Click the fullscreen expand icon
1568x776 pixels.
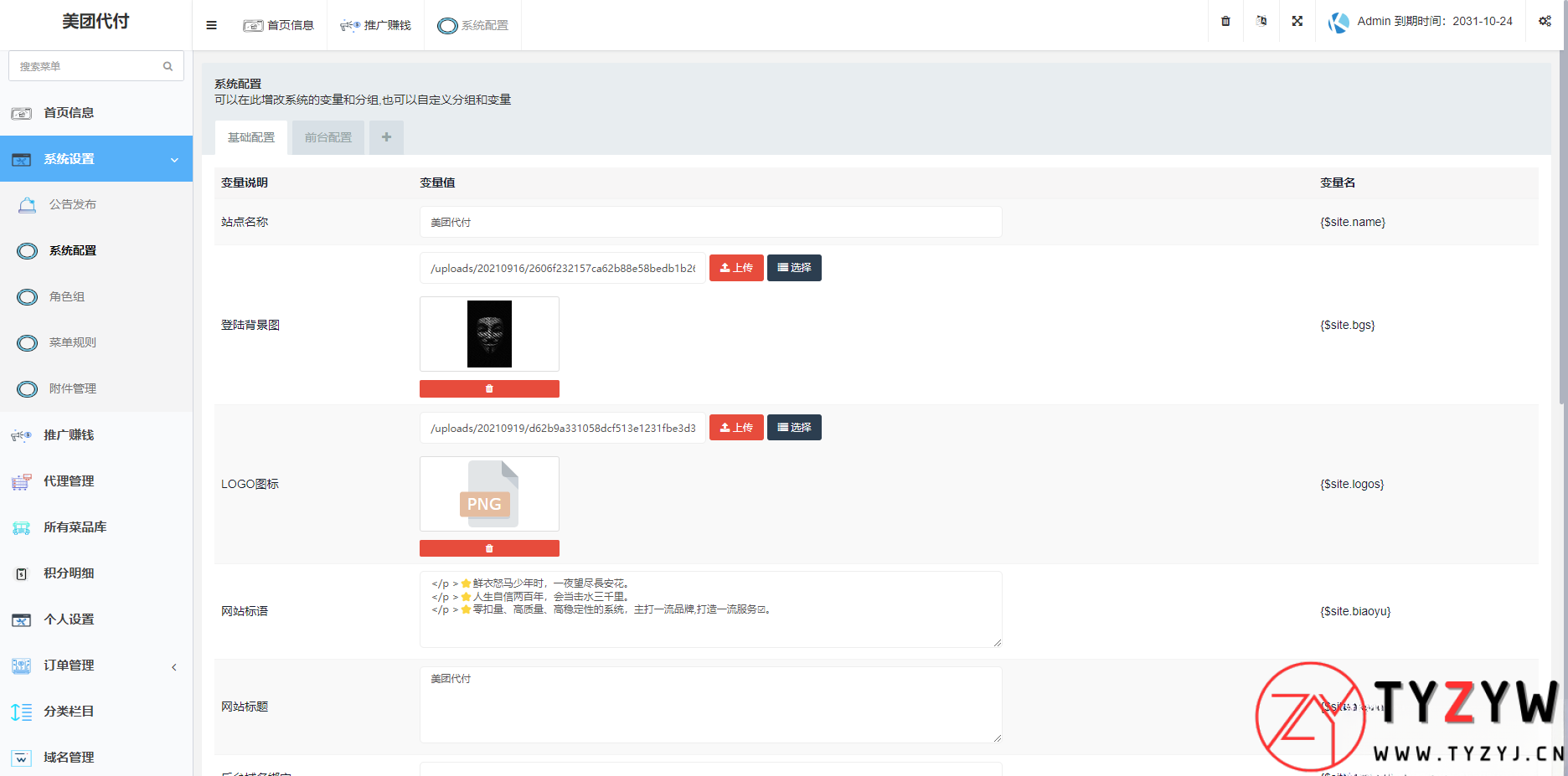1297,21
